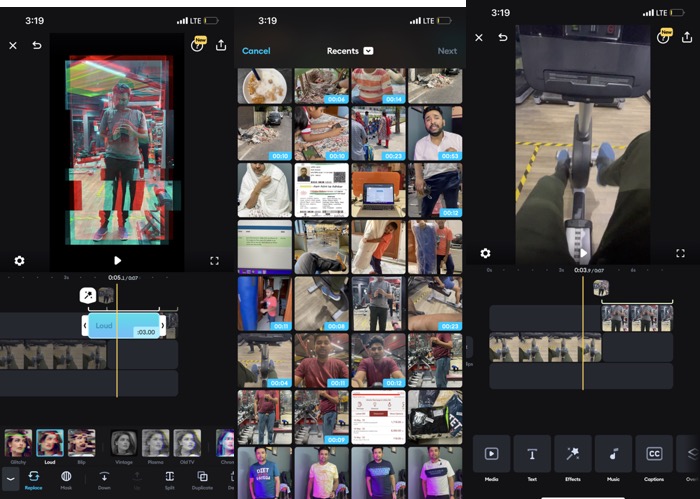Select the woman in white shawl photo
Viewport: 700px width, 499px height.
265,190
